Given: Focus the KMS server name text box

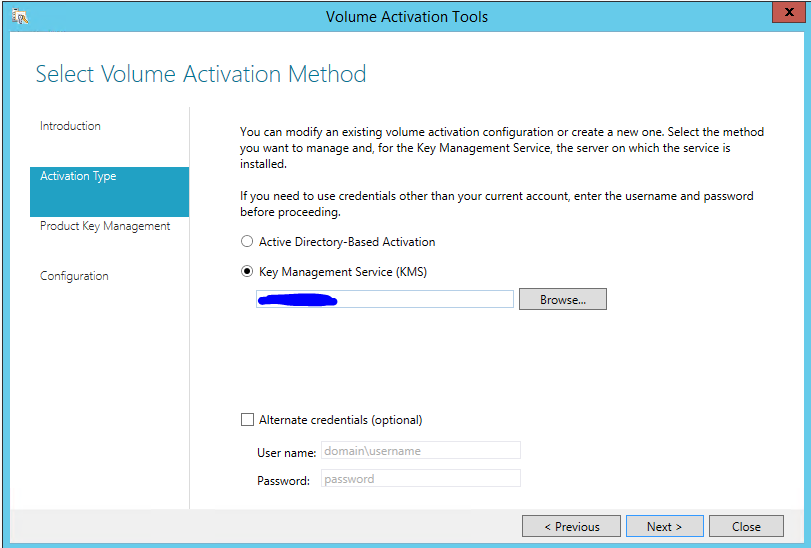Looking at the screenshot, I should (385, 299).
